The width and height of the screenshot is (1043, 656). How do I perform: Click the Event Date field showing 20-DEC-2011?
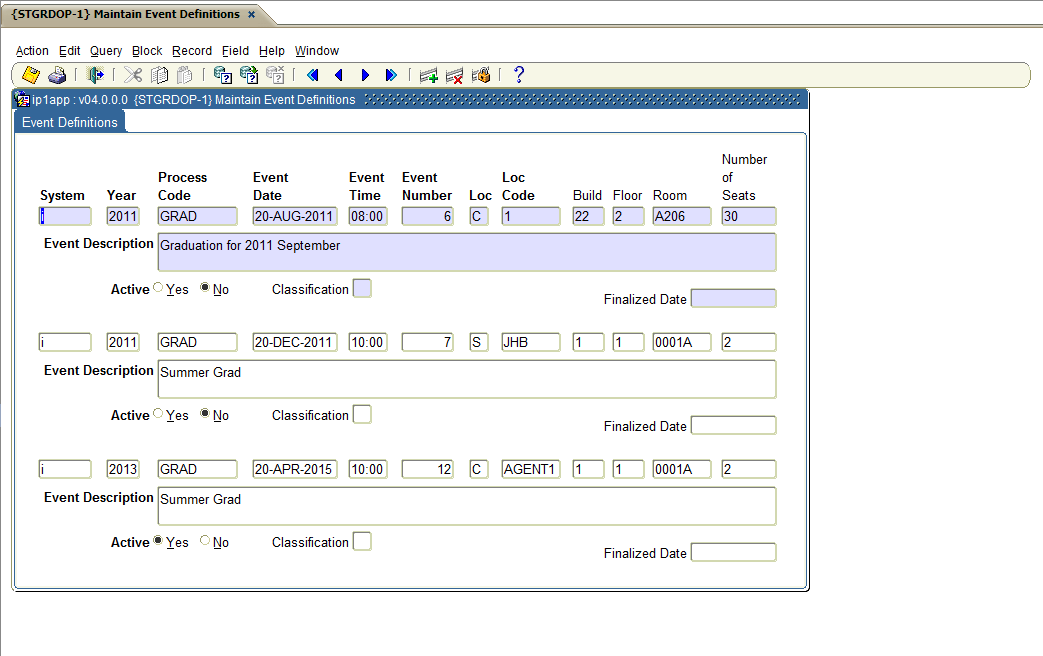tap(295, 342)
